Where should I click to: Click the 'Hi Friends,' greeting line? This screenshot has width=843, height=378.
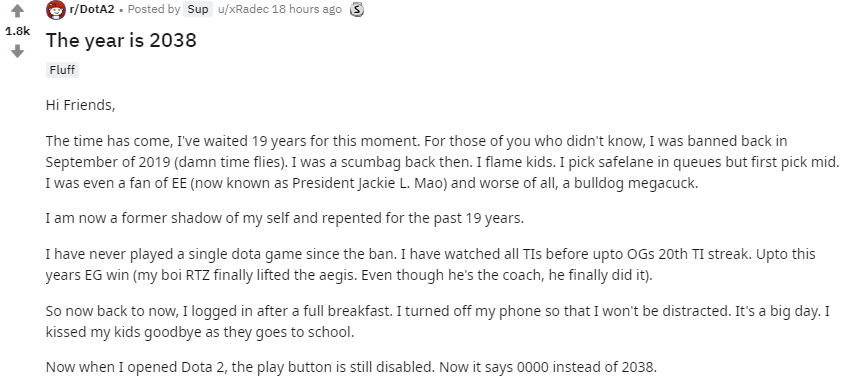point(81,105)
